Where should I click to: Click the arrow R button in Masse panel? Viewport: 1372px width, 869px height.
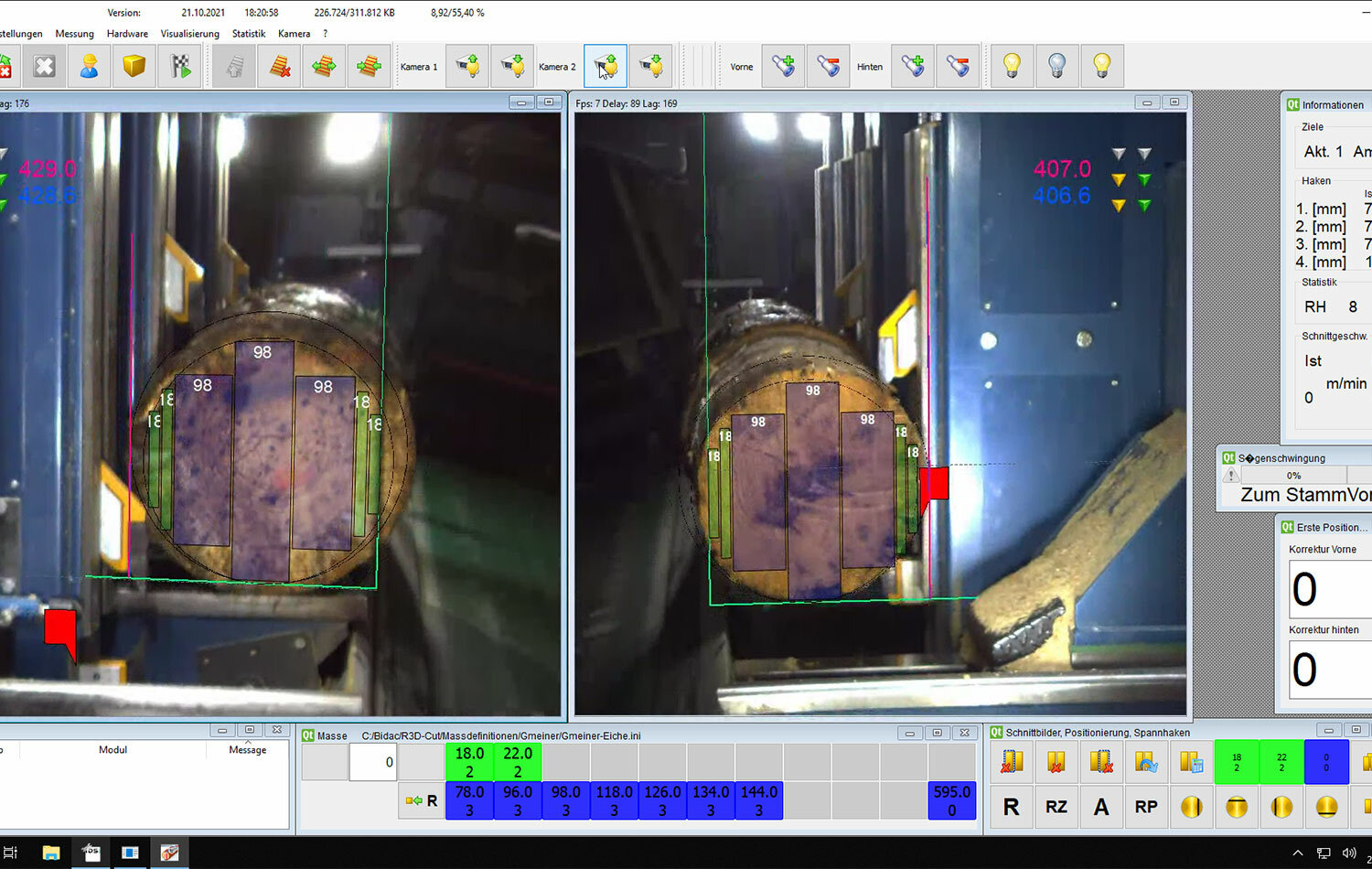coord(422,800)
